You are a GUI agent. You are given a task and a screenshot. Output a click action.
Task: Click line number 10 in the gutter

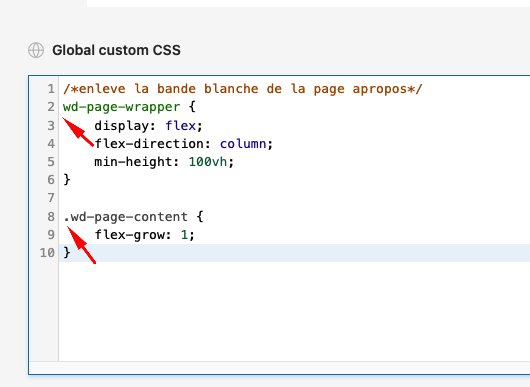[47, 253]
